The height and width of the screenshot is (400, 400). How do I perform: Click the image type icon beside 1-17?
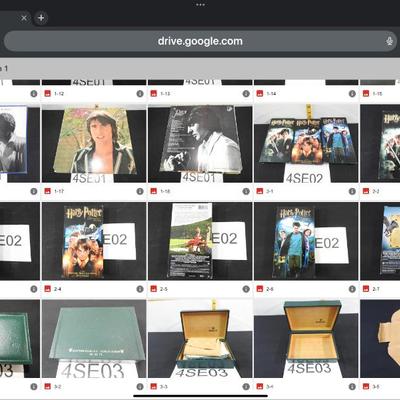tap(48, 191)
